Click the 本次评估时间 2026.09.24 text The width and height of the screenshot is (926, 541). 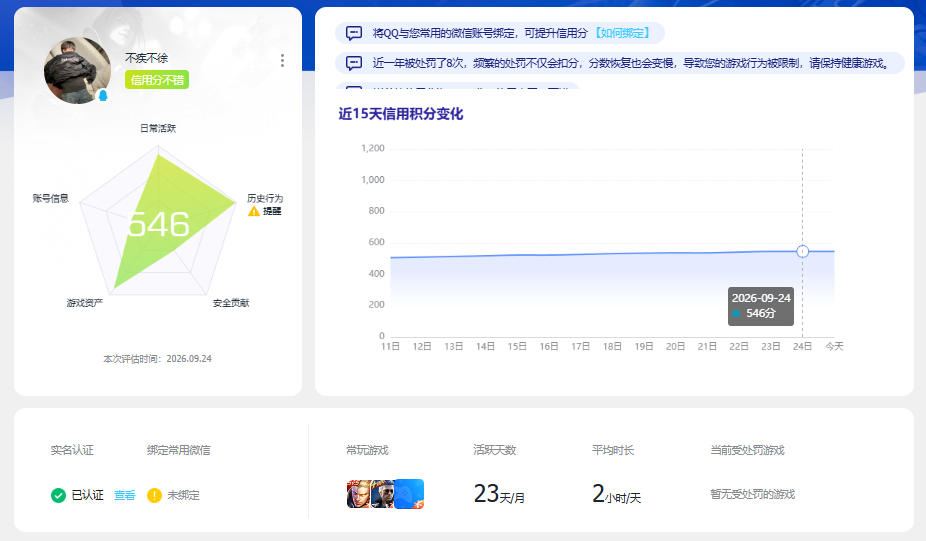click(158, 359)
